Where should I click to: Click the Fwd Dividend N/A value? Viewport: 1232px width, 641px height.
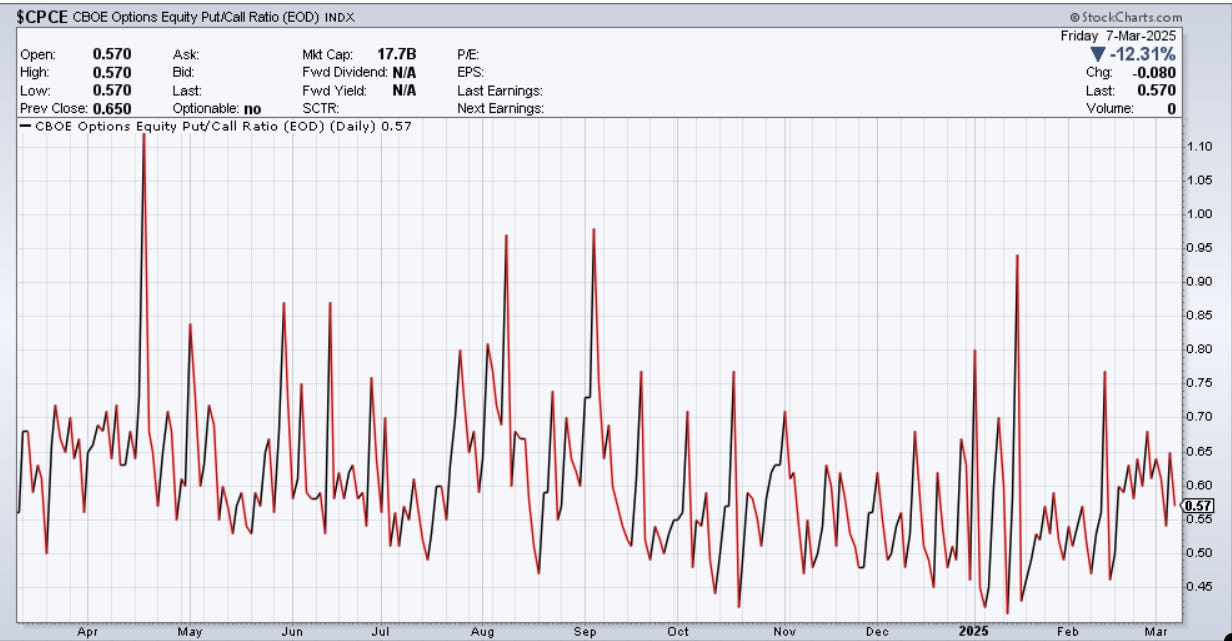pos(404,73)
